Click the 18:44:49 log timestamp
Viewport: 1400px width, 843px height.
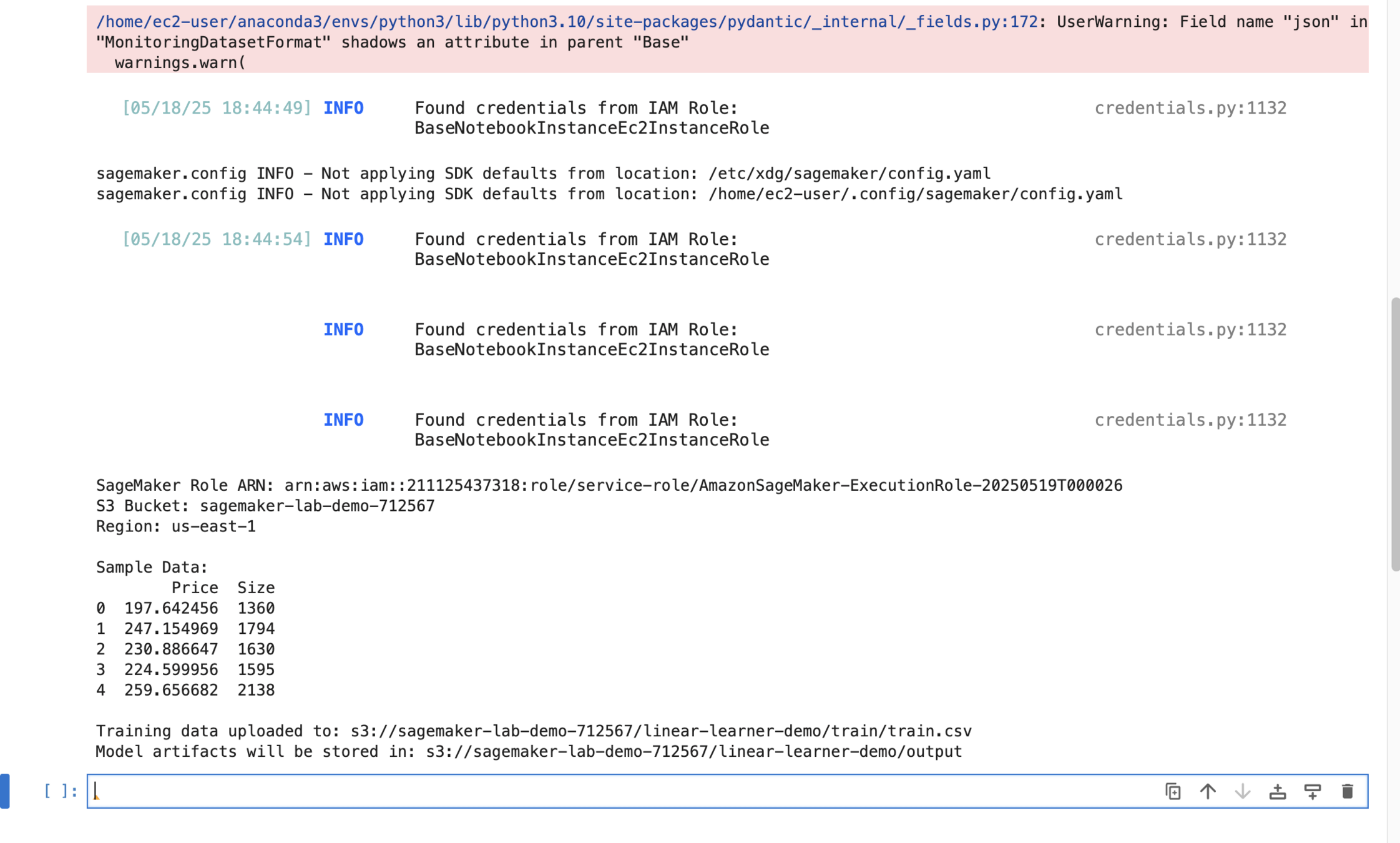tap(217, 108)
